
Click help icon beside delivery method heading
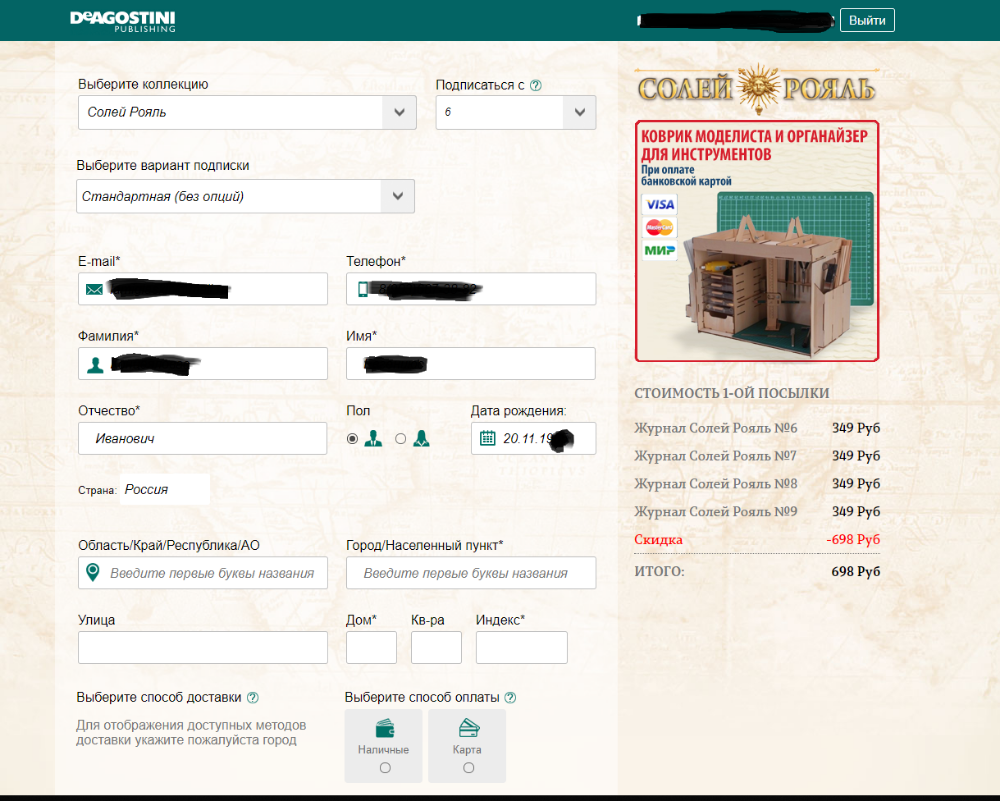(x=253, y=697)
